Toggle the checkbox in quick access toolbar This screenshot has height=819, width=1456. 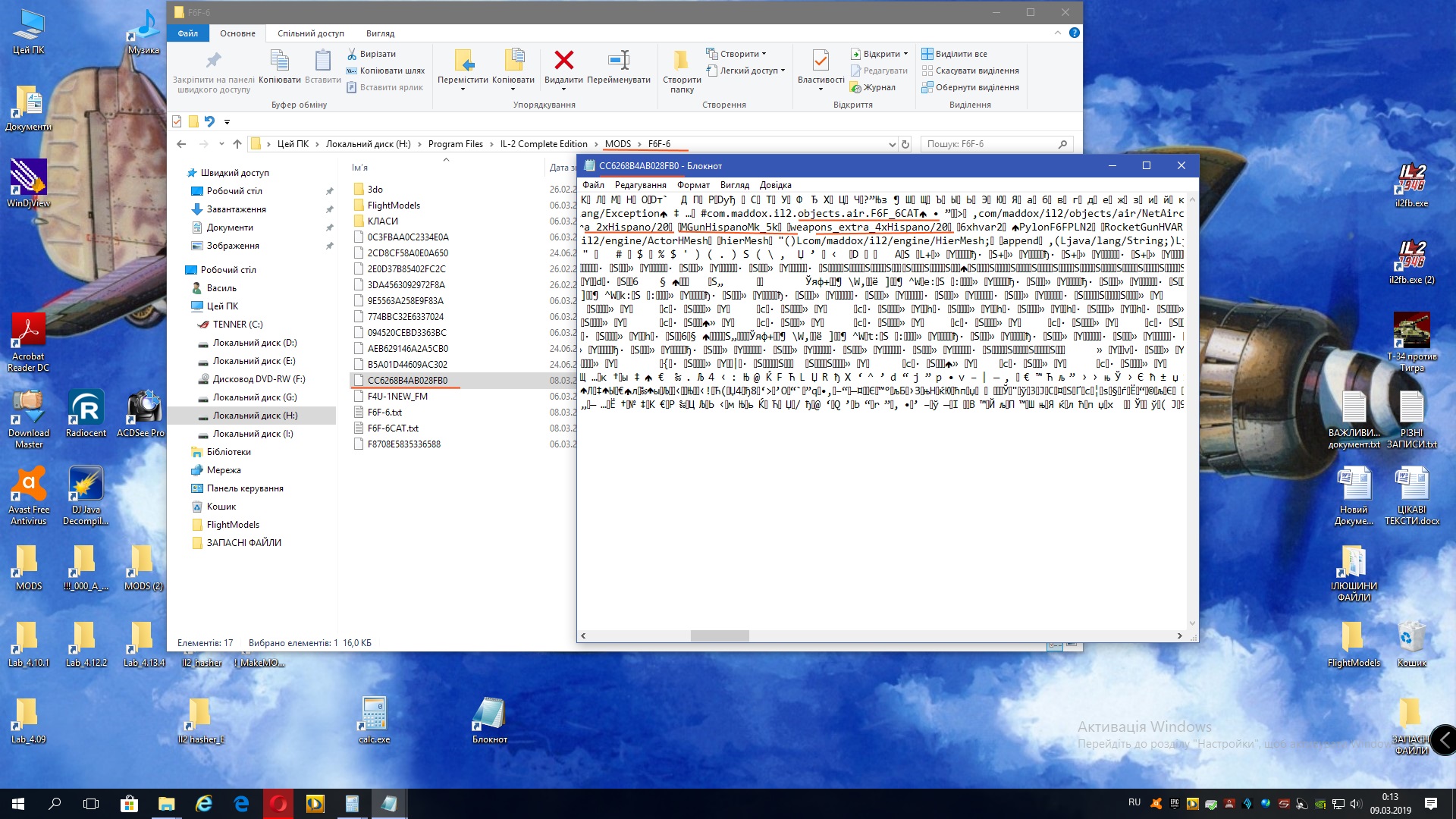coord(177,121)
